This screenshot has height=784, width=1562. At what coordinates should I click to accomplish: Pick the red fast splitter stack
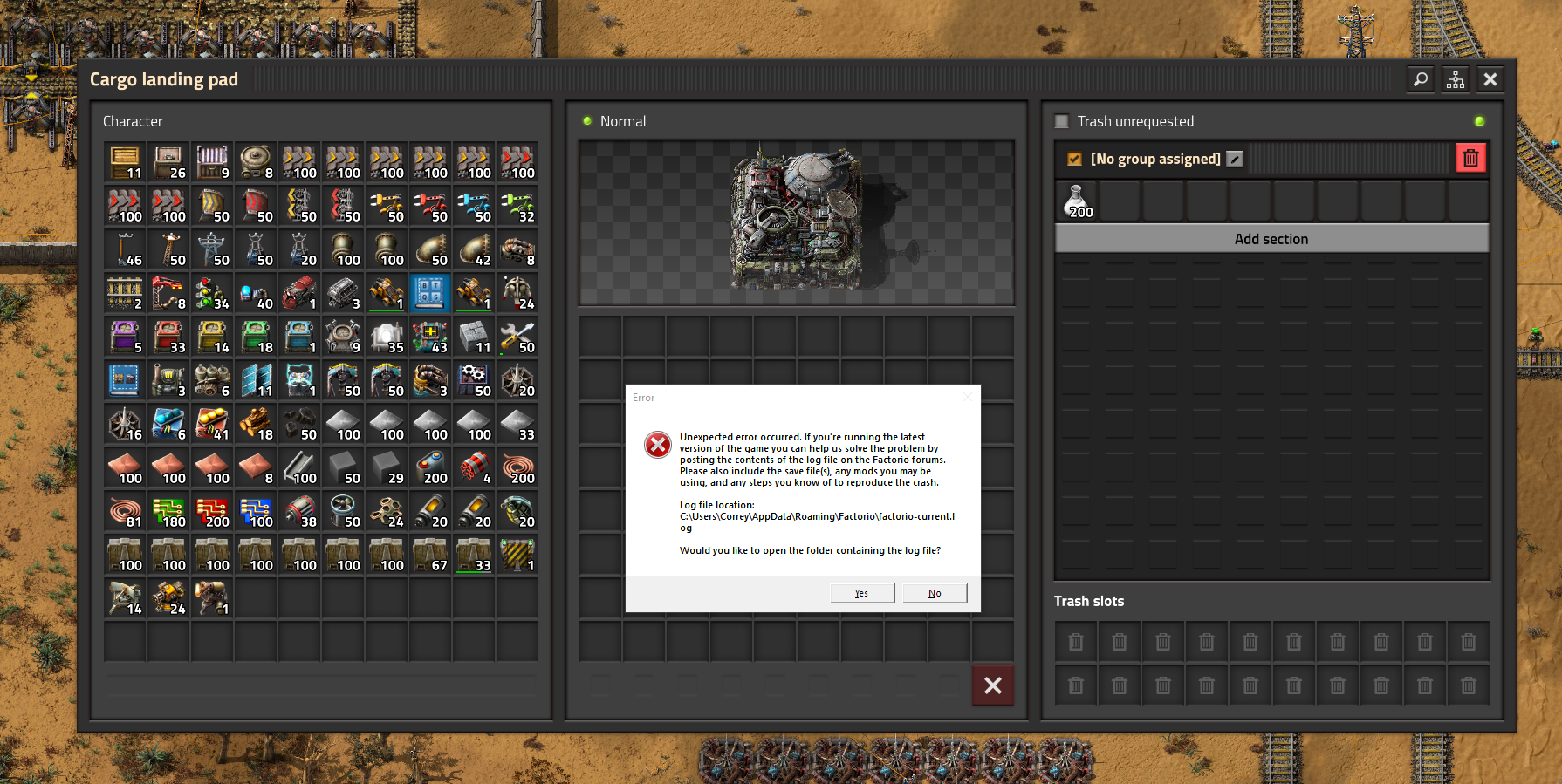point(343,206)
